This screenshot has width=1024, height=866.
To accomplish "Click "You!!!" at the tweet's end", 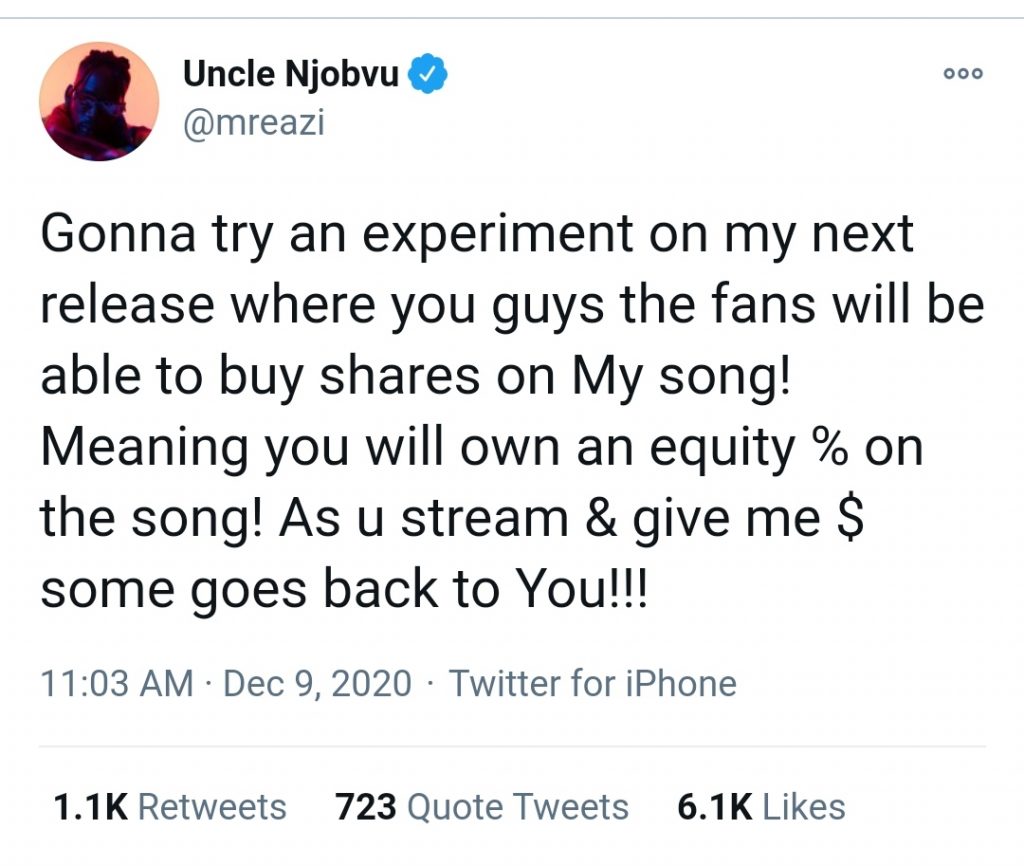I will (x=598, y=592).
